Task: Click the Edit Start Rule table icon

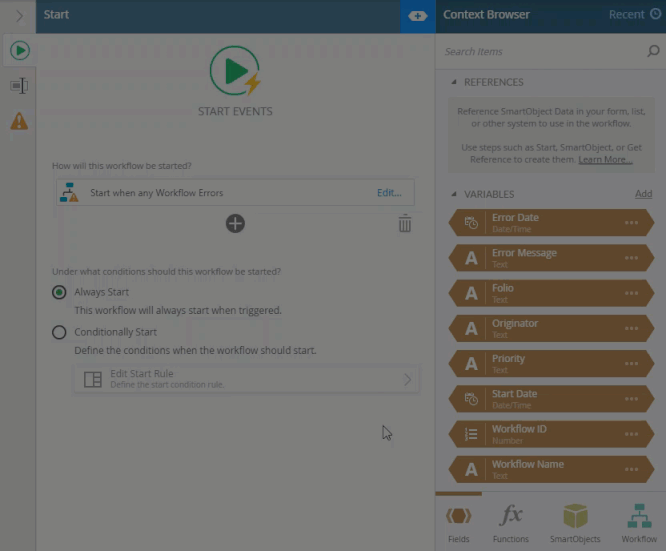Action: (x=93, y=379)
